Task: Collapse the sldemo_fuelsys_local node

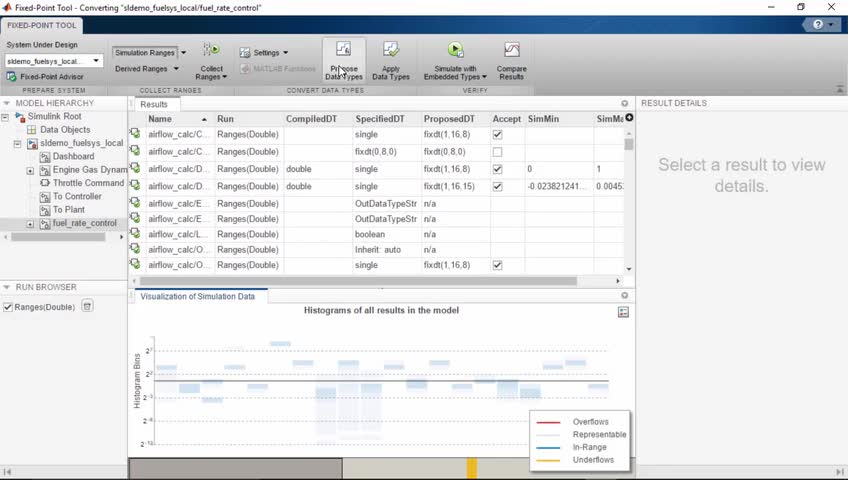Action: pos(17,143)
